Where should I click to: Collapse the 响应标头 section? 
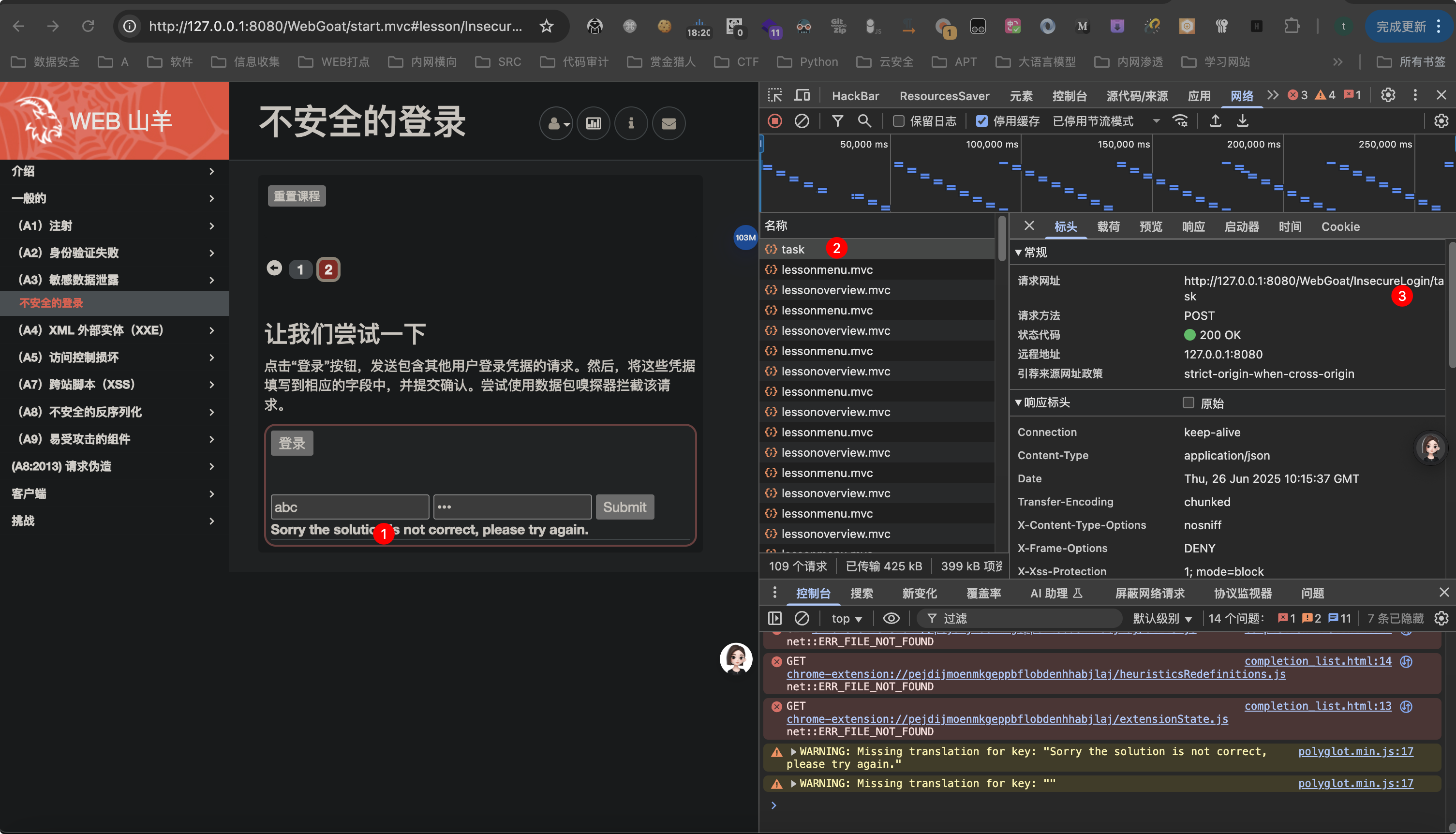pos(1042,402)
